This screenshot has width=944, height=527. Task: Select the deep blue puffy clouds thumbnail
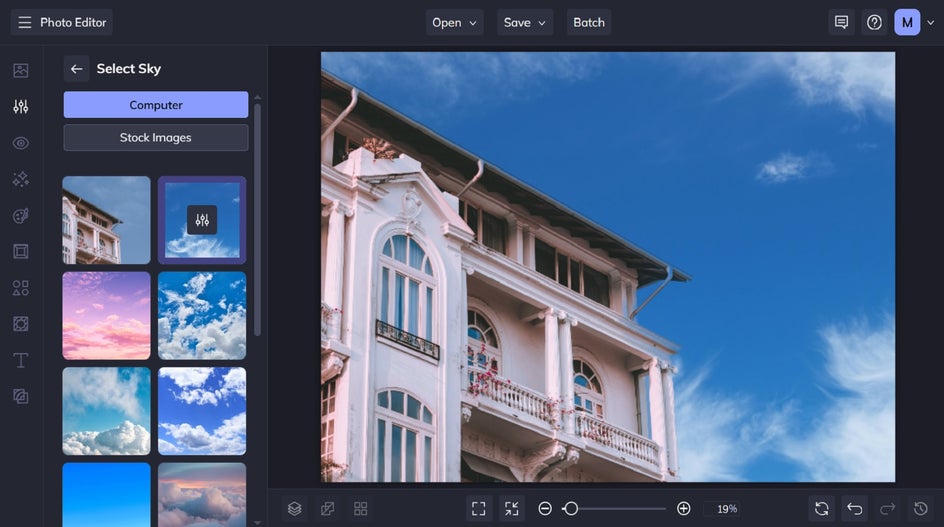[x=202, y=411]
